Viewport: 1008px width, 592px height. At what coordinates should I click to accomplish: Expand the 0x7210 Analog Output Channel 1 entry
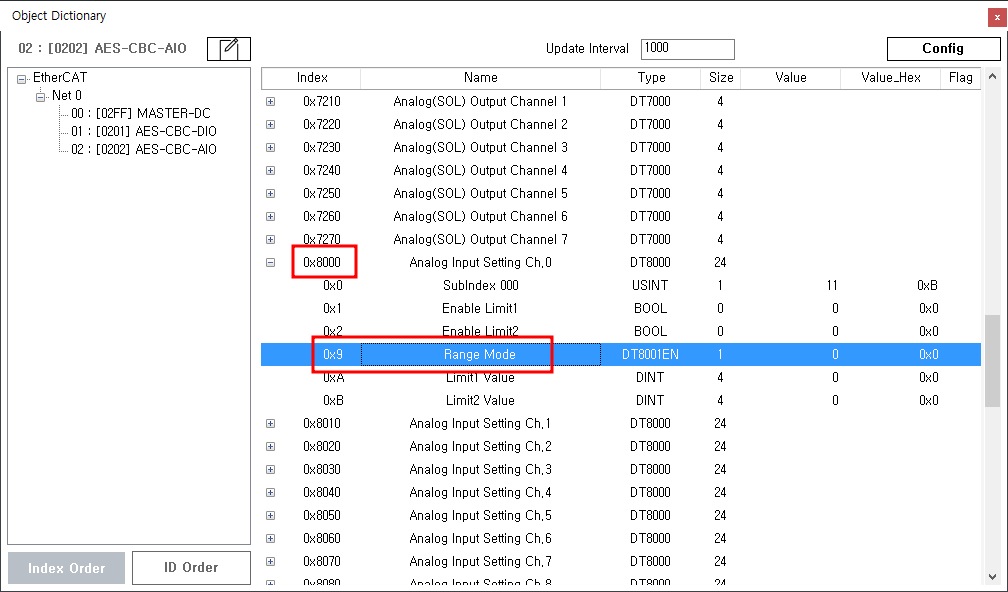click(x=270, y=102)
